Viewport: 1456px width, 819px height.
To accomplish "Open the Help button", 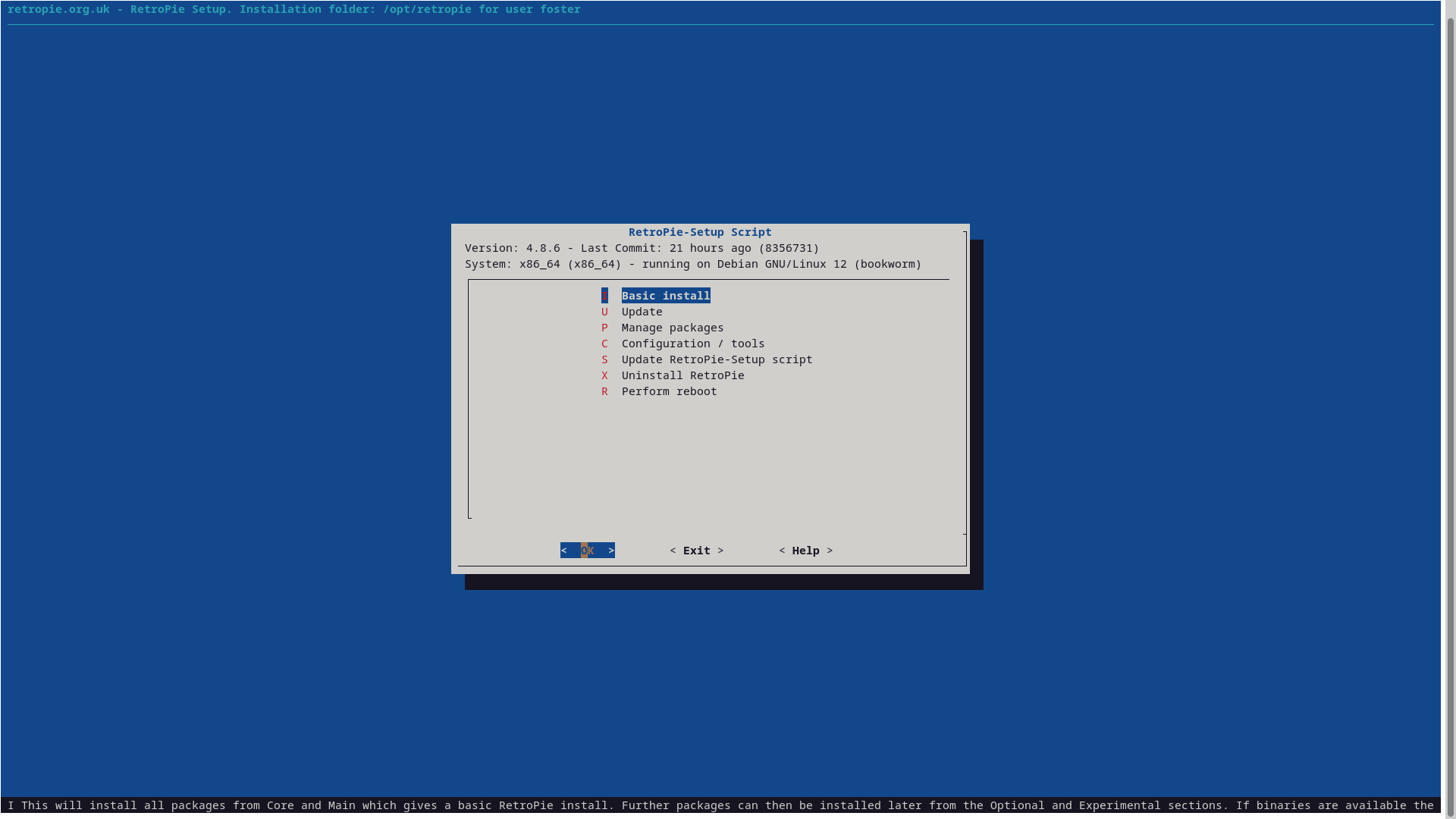I will [806, 551].
